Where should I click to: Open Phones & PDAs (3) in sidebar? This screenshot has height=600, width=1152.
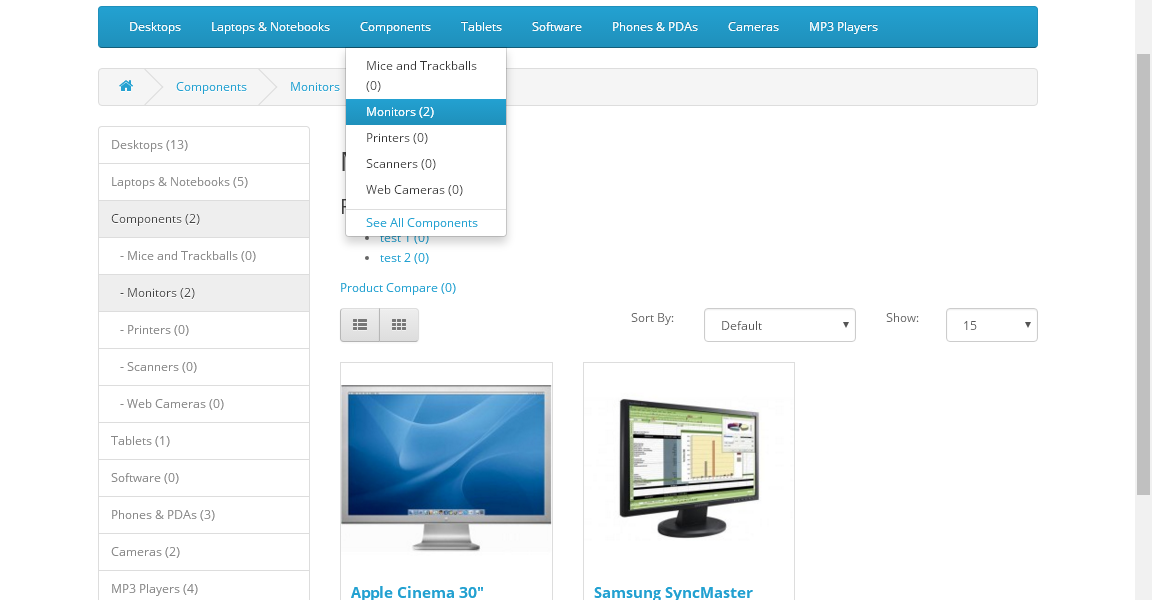click(204, 515)
